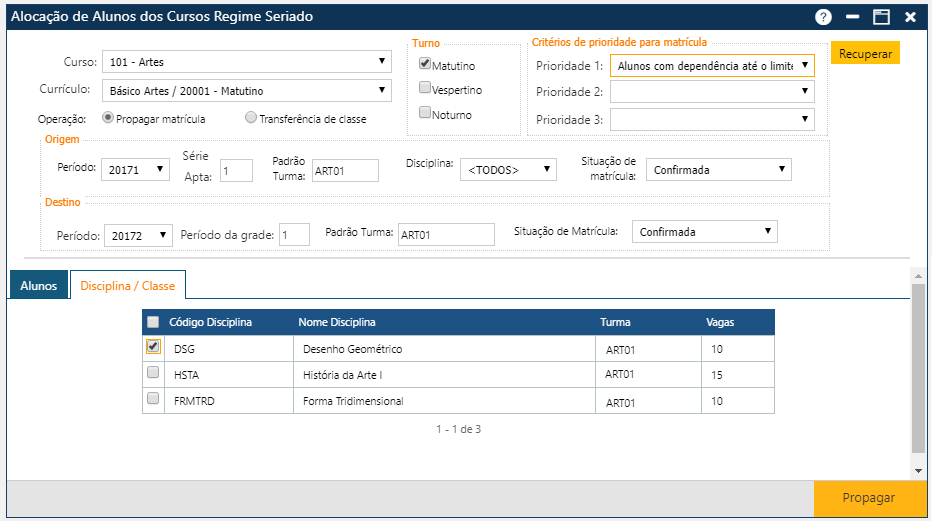Check the FRMTRD row checkbox
Screen dimensions: 932x521
(153, 398)
